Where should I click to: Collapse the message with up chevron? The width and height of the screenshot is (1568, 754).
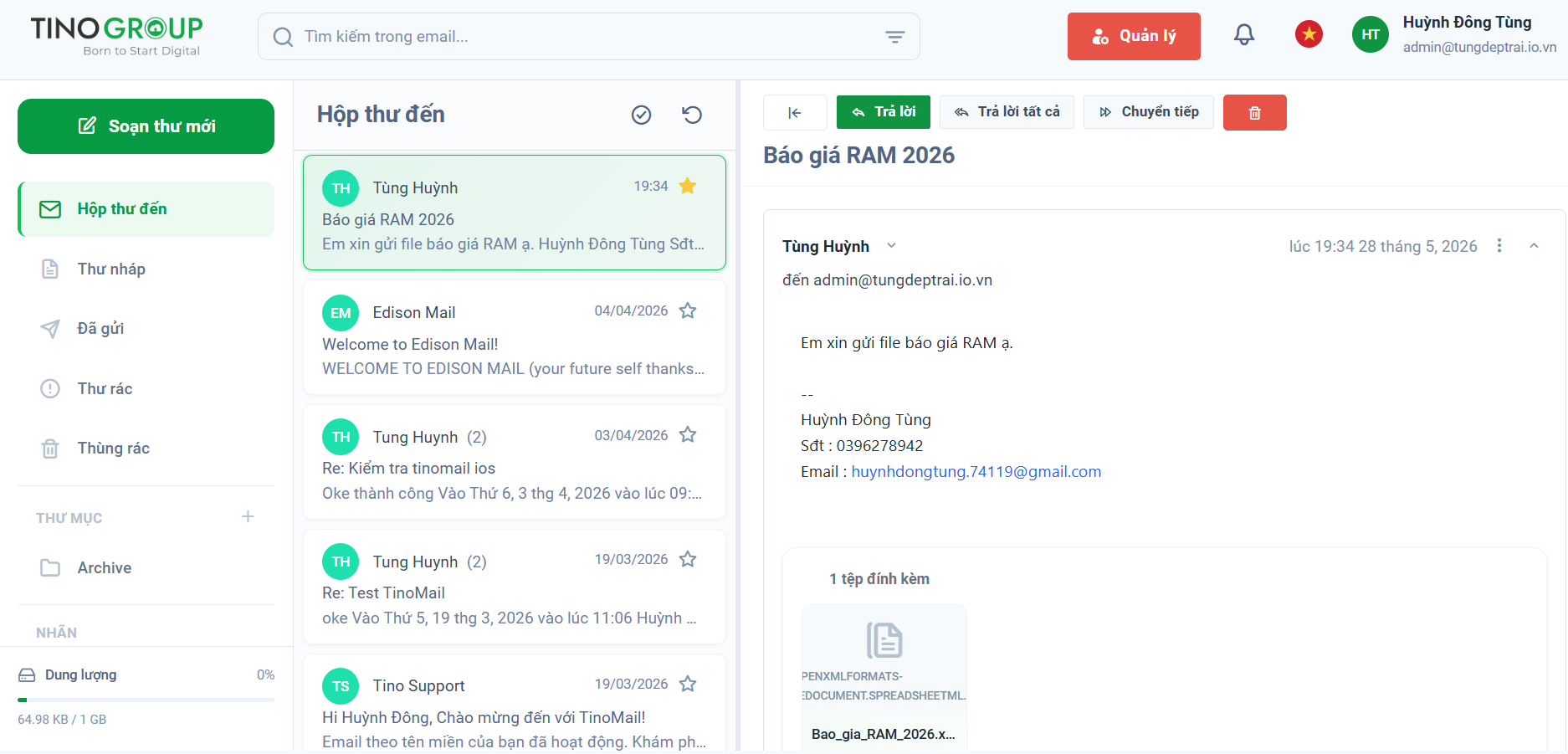point(1534,245)
